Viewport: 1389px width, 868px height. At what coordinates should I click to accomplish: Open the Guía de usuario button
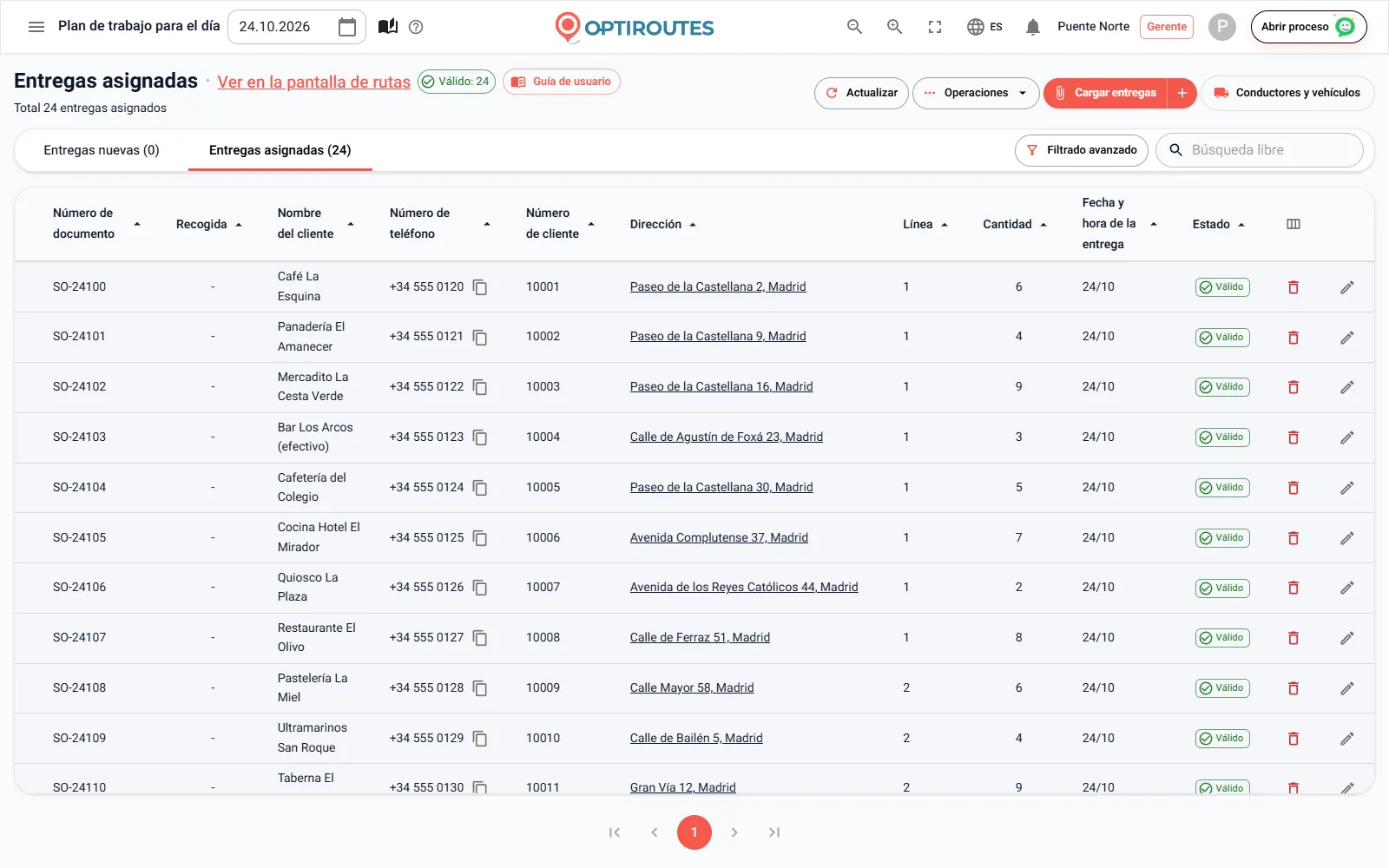point(562,82)
